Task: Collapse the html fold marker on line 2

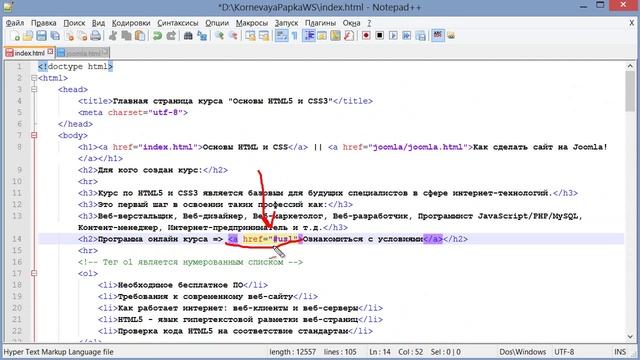Action: pos(34,78)
